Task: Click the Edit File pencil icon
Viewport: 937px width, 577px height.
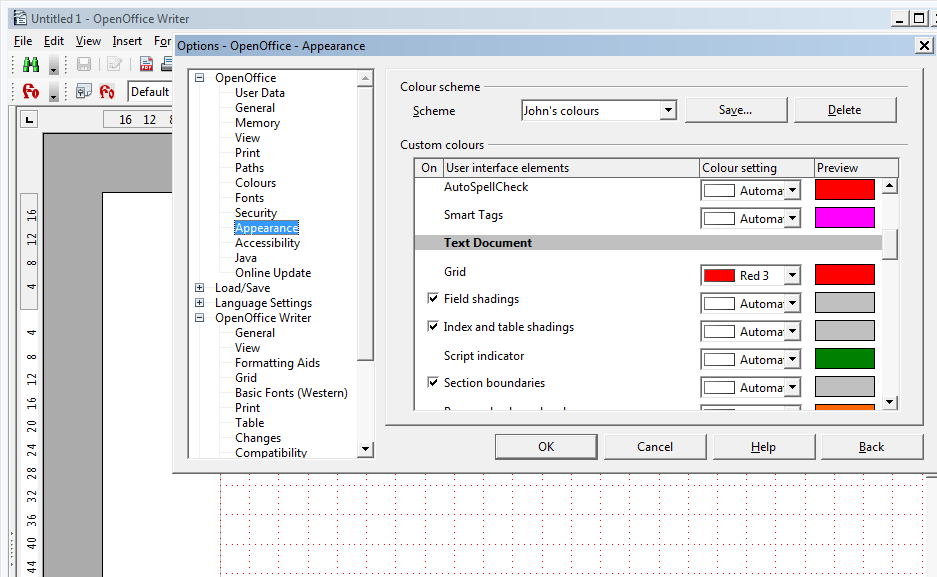Action: (114, 65)
